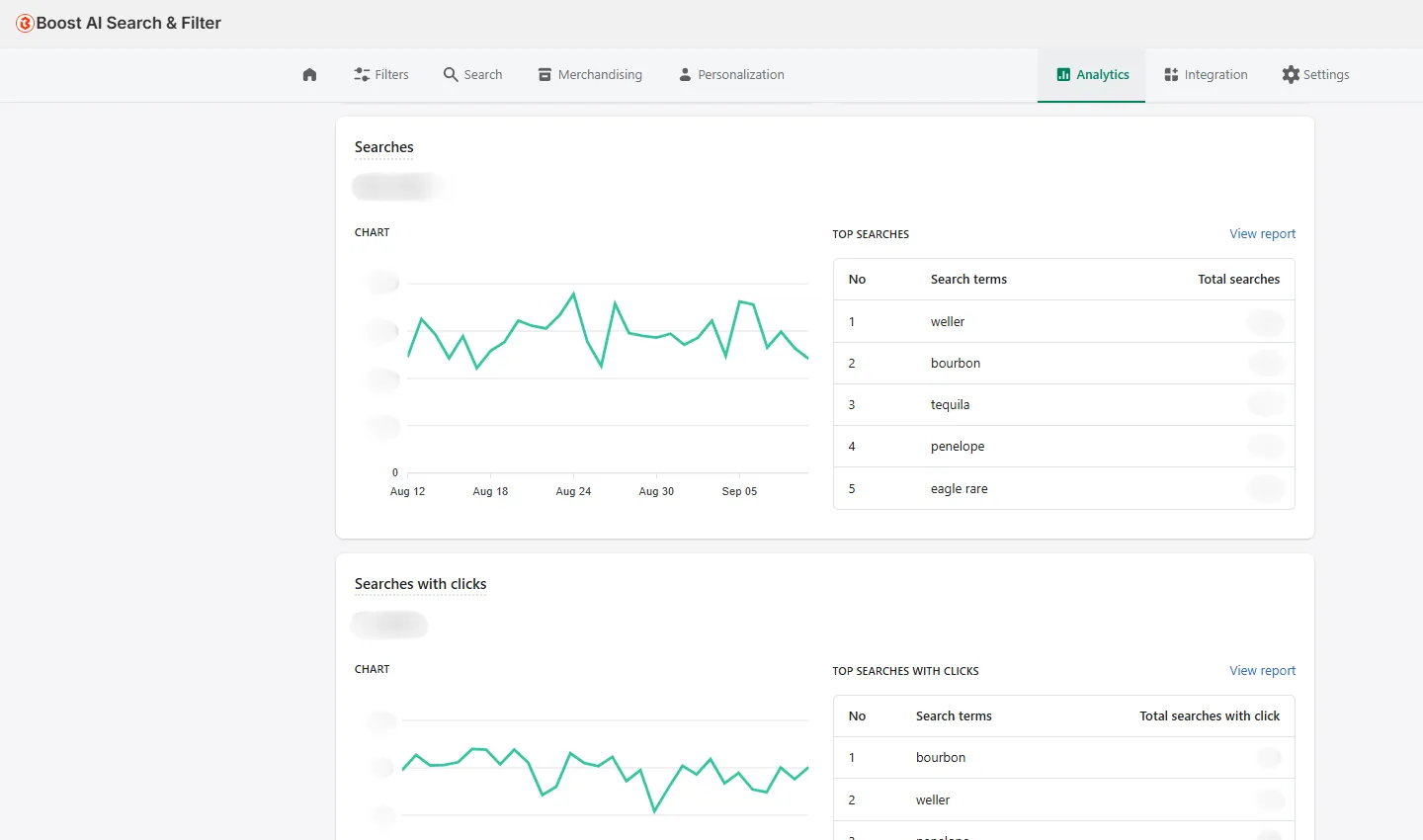Click the Personalization person icon
Viewport: 1423px width, 840px height.
[685, 74]
